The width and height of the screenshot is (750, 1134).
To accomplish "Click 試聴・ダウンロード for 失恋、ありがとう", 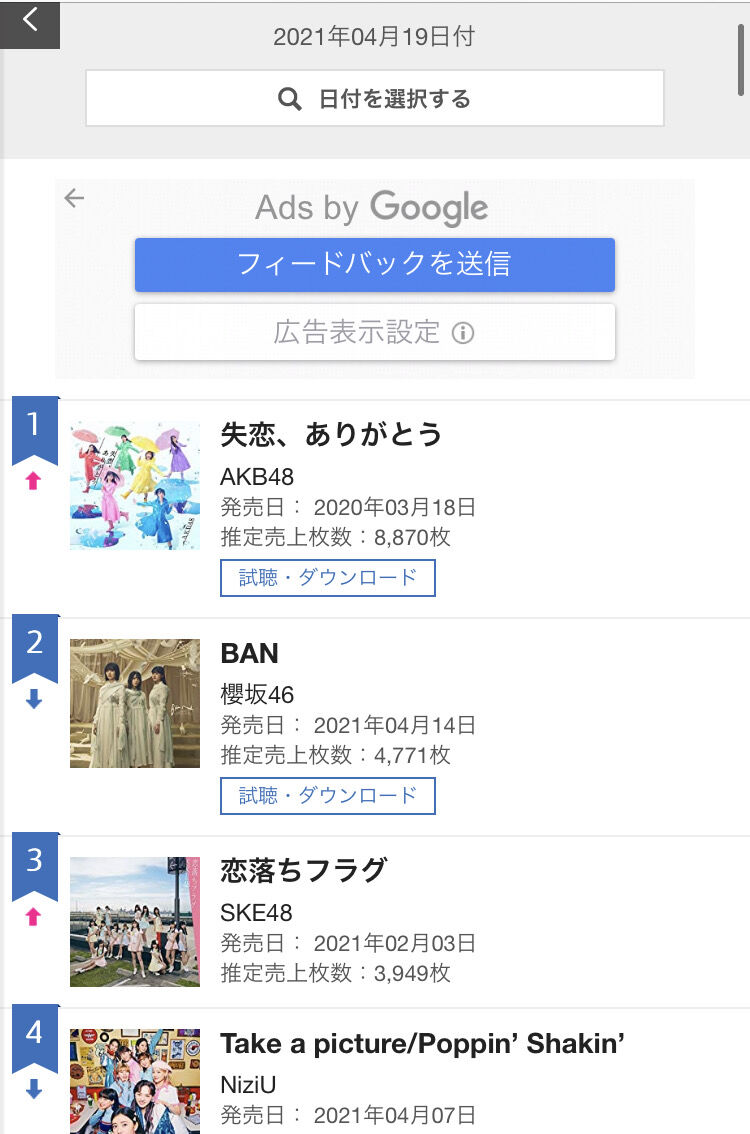I will pos(328,577).
